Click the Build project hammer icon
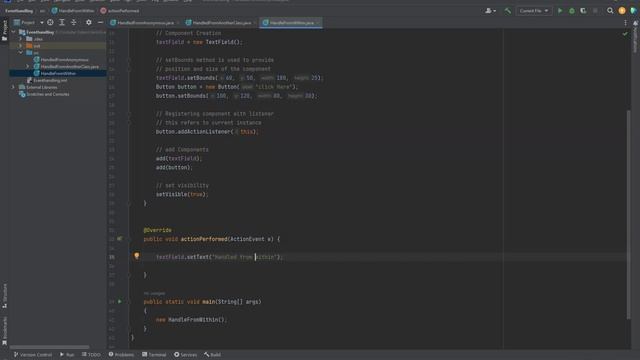Image resolution: width=640 pixels, height=360 pixels. coord(508,11)
